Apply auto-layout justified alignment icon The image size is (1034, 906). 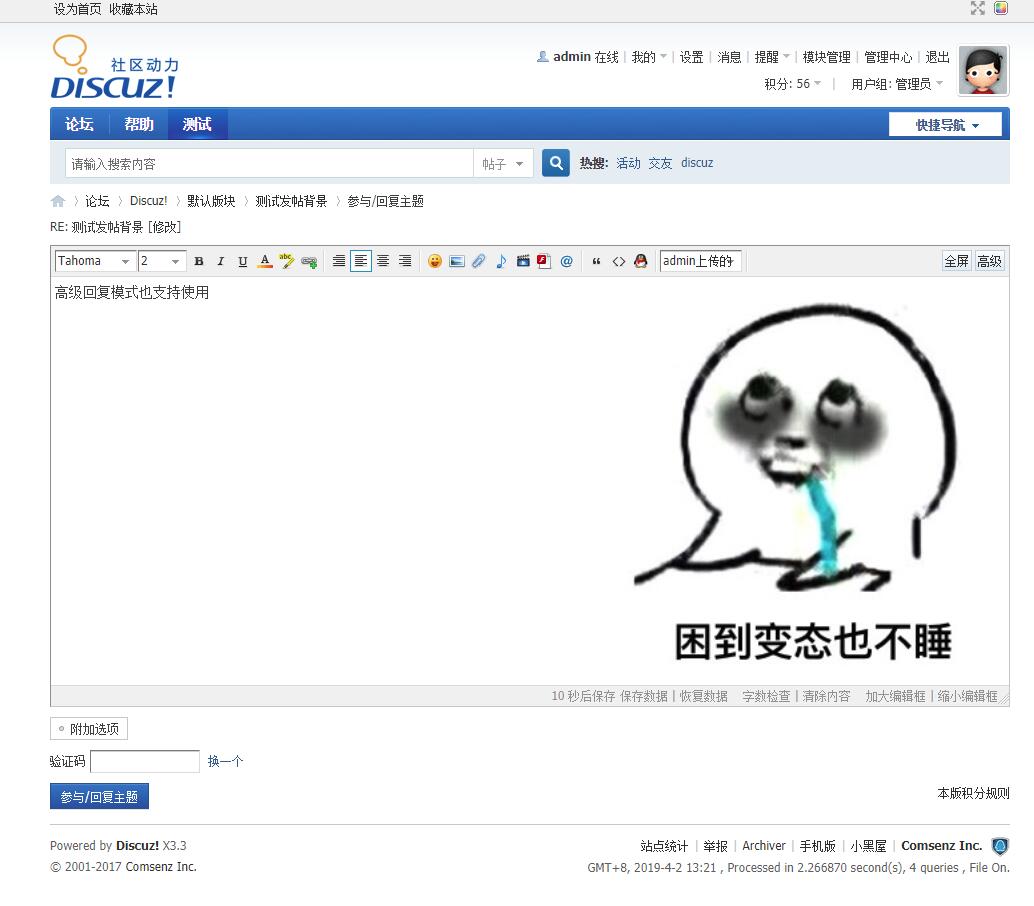pos(339,261)
